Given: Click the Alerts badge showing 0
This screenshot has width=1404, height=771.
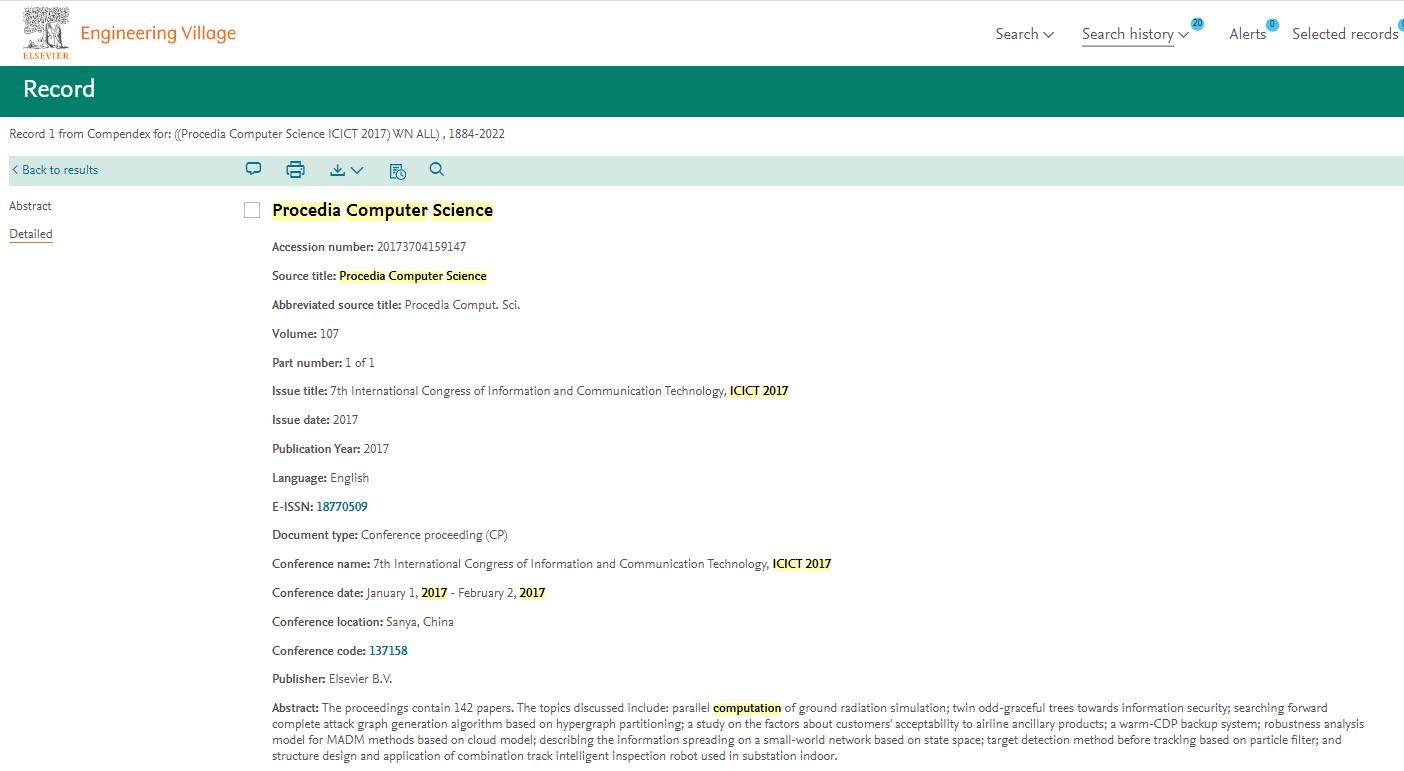Looking at the screenshot, I should pyautogui.click(x=1272, y=25).
